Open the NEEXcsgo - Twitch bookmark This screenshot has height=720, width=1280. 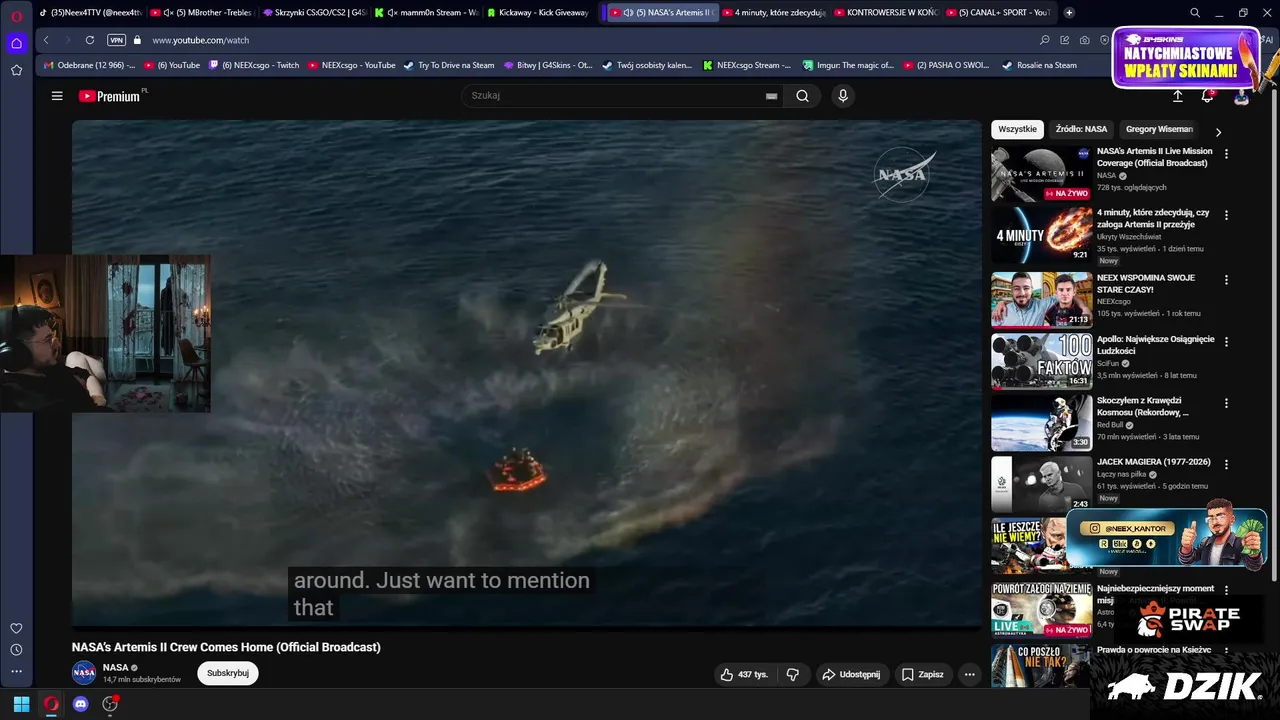pos(254,65)
